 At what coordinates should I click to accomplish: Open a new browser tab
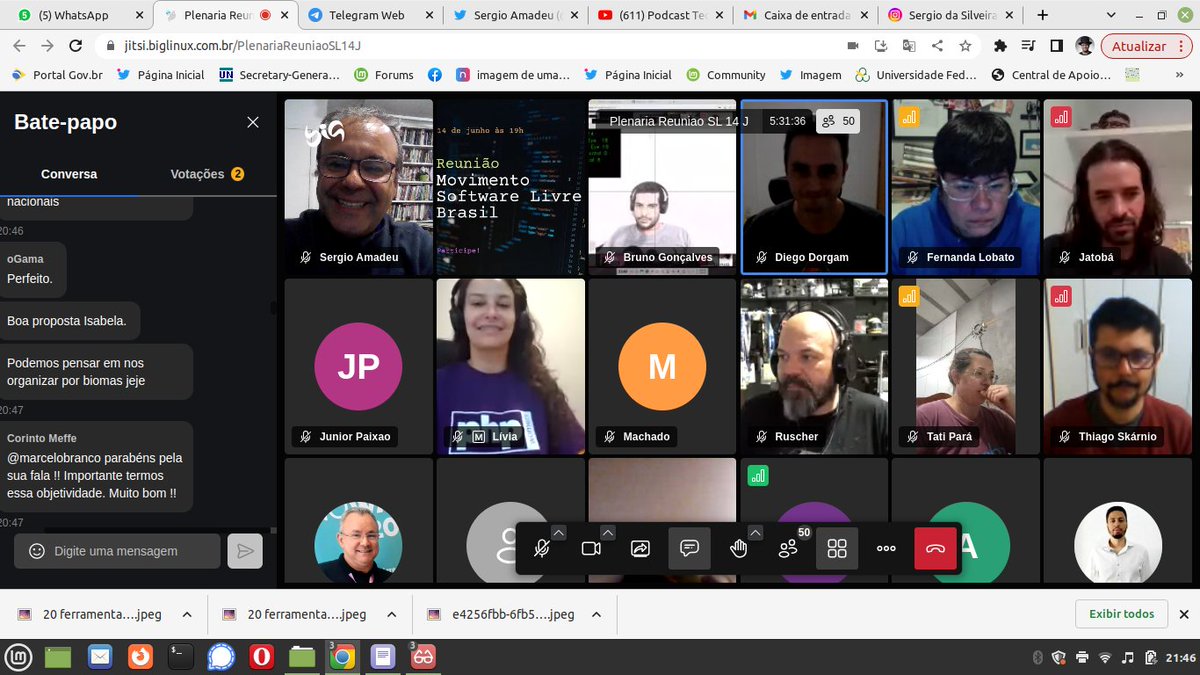1043,16
